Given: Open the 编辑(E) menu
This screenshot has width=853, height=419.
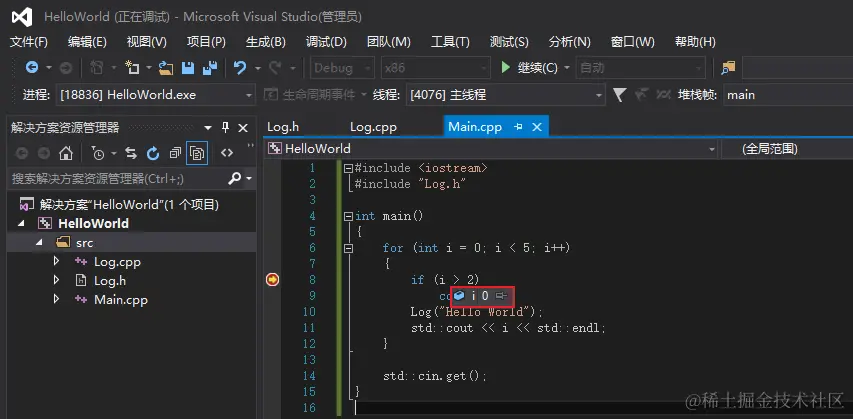Looking at the screenshot, I should [x=87, y=42].
